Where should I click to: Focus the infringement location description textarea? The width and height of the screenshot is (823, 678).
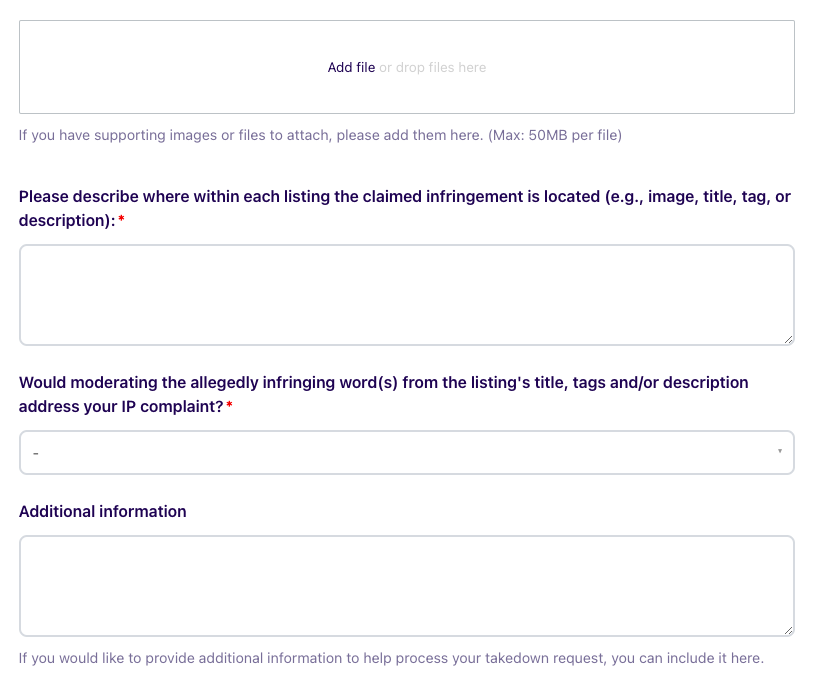(407, 295)
